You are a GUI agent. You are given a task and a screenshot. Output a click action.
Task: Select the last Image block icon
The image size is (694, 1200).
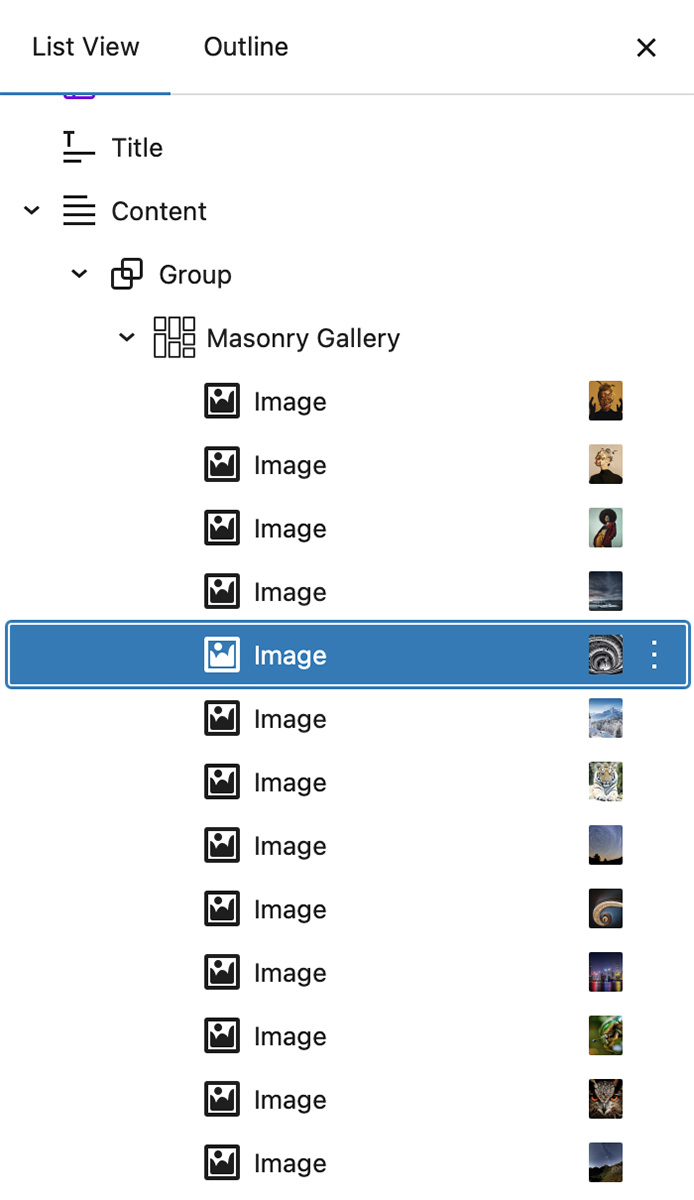pyautogui.click(x=221, y=1162)
